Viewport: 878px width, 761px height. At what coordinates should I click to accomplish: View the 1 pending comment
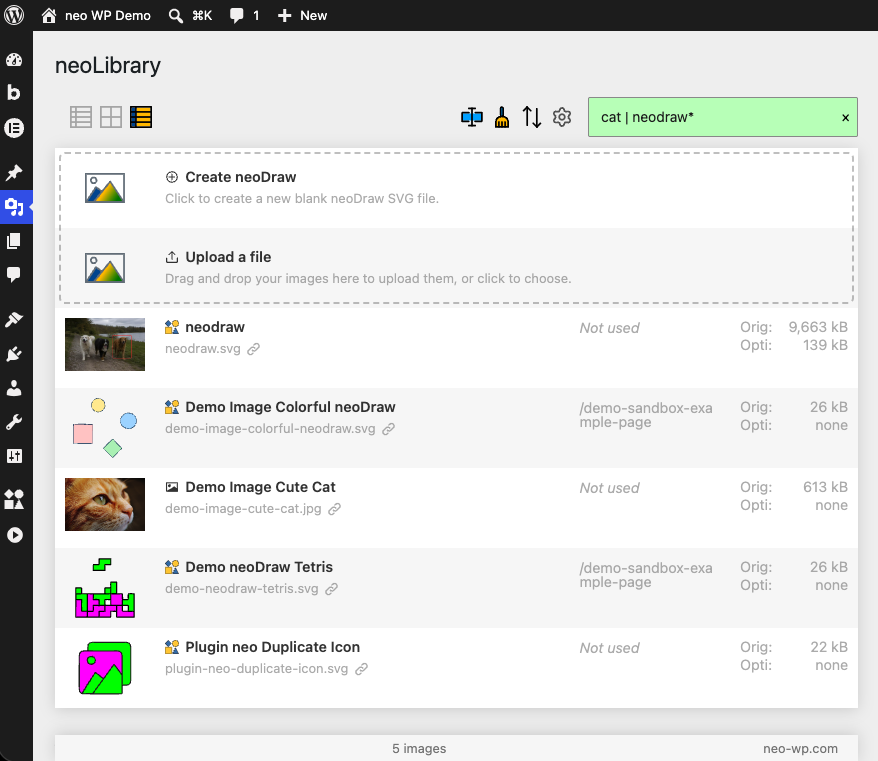245,15
